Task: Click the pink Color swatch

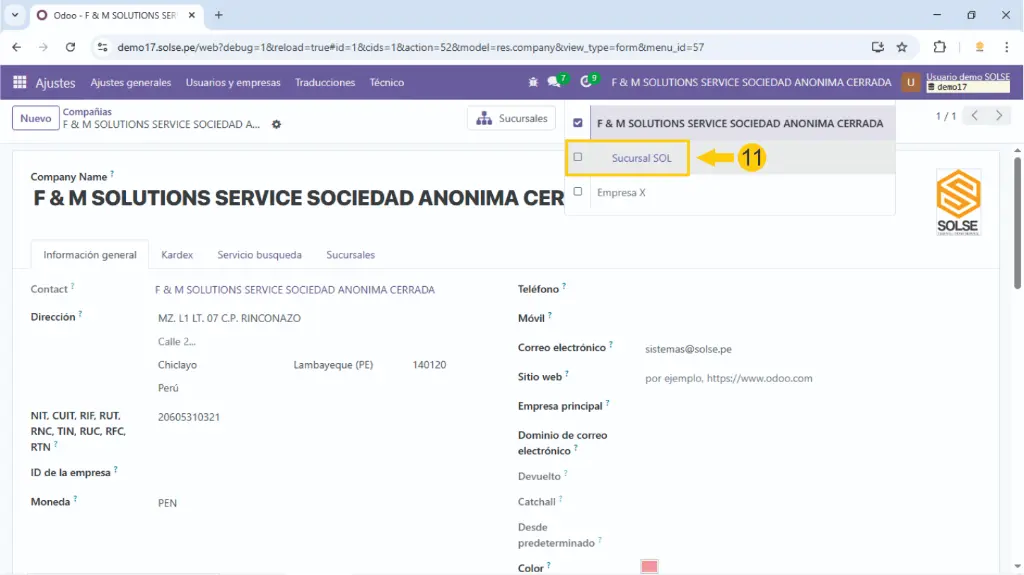Action: 649,567
